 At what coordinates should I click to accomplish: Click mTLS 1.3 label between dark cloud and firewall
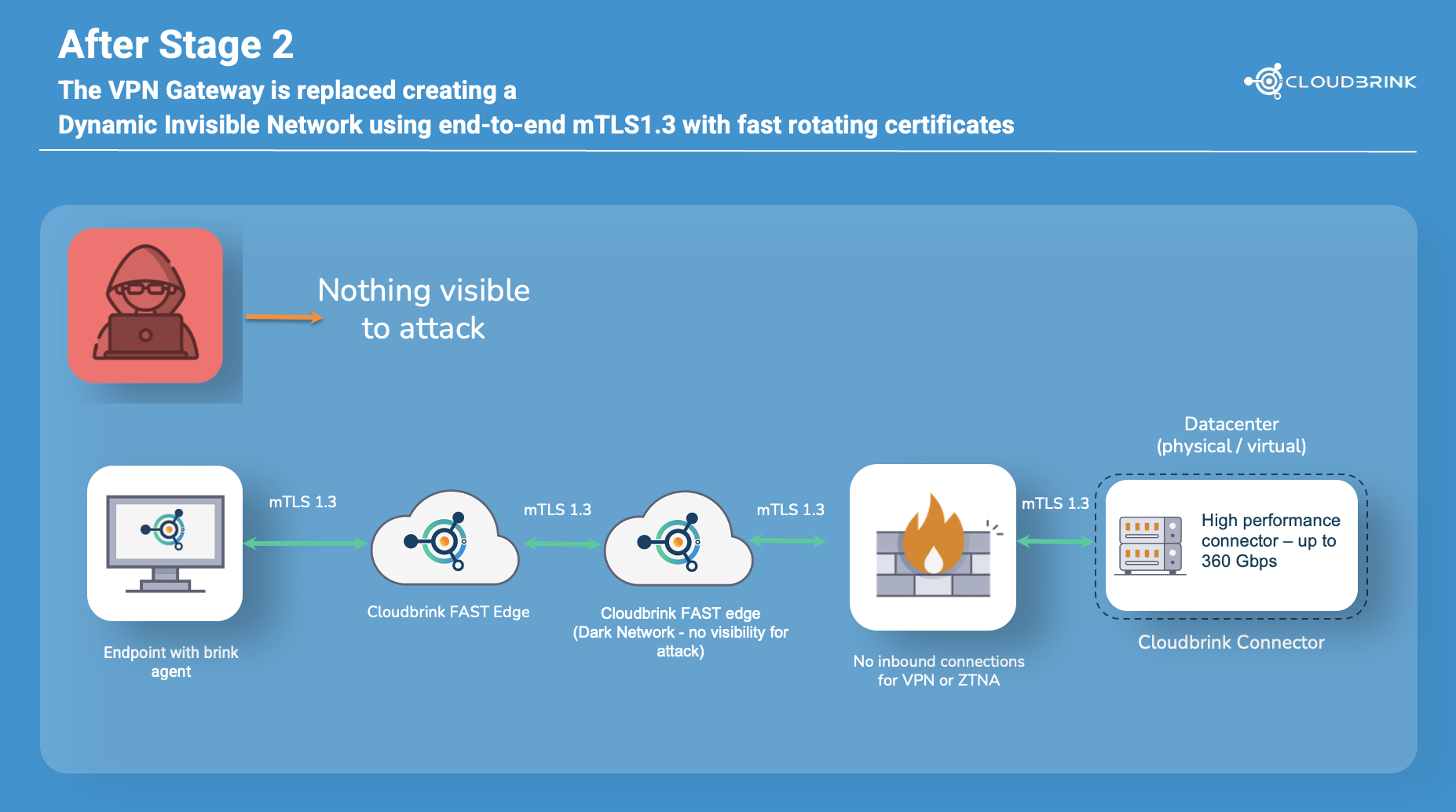click(791, 510)
